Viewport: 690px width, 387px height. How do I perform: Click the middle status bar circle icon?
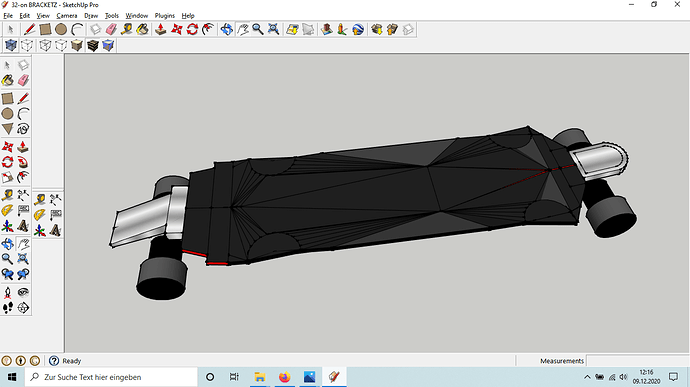pyautogui.click(x=21, y=361)
